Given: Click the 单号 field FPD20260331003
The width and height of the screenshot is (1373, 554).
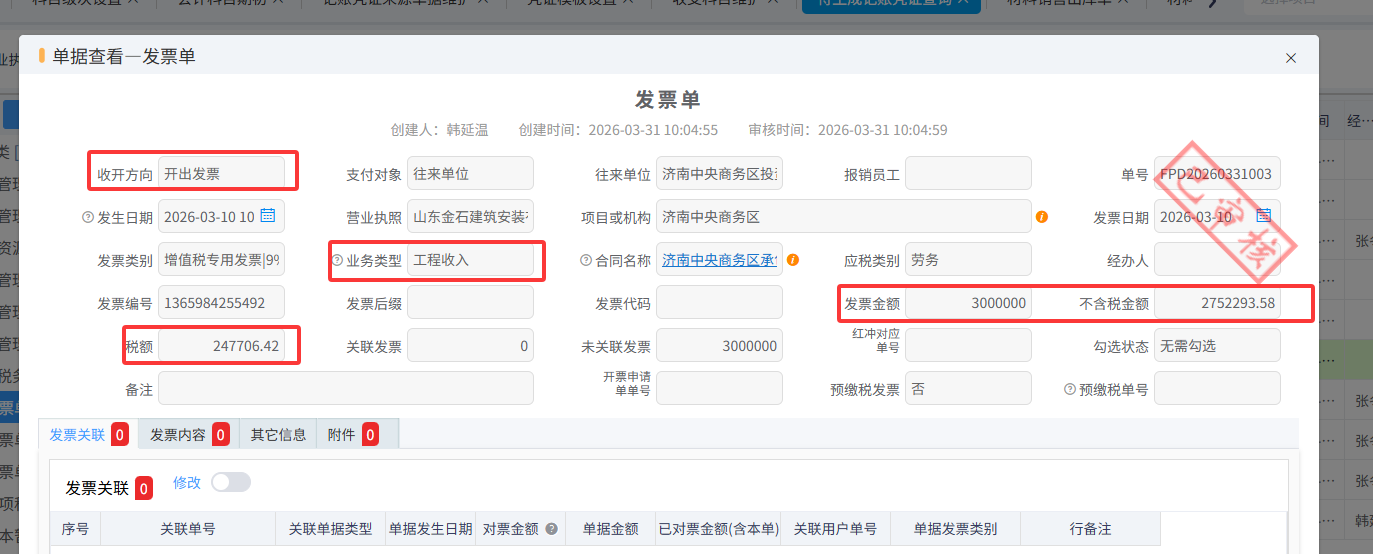Looking at the screenshot, I should point(1217,173).
